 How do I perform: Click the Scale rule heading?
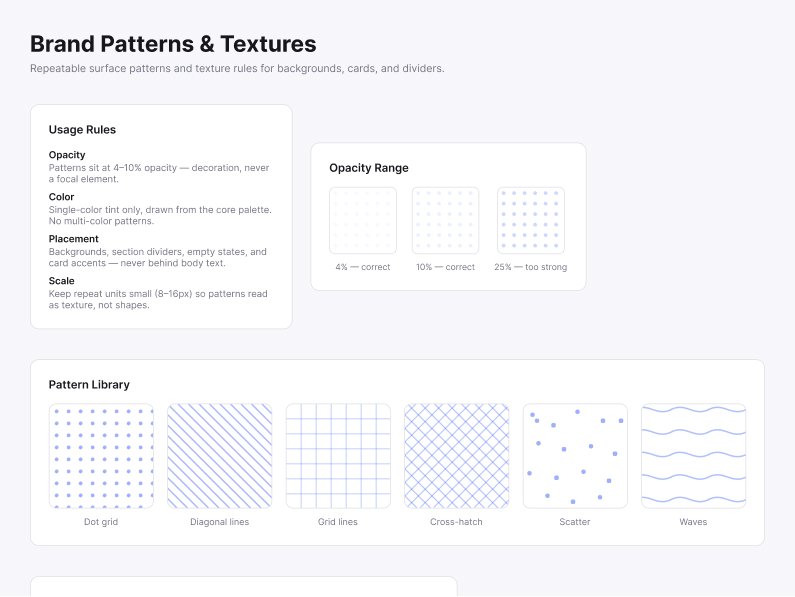click(61, 281)
